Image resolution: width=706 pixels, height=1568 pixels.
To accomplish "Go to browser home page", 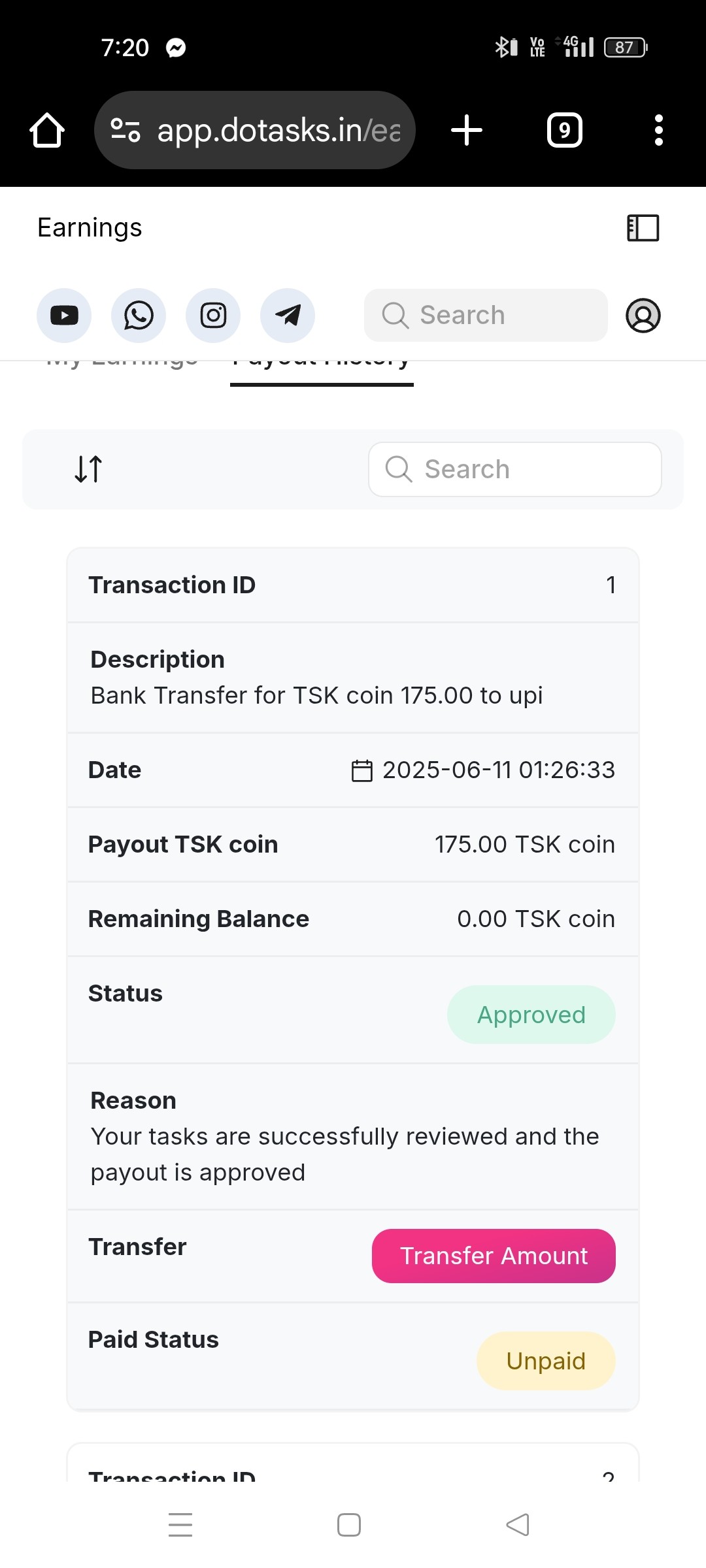I will [47, 130].
